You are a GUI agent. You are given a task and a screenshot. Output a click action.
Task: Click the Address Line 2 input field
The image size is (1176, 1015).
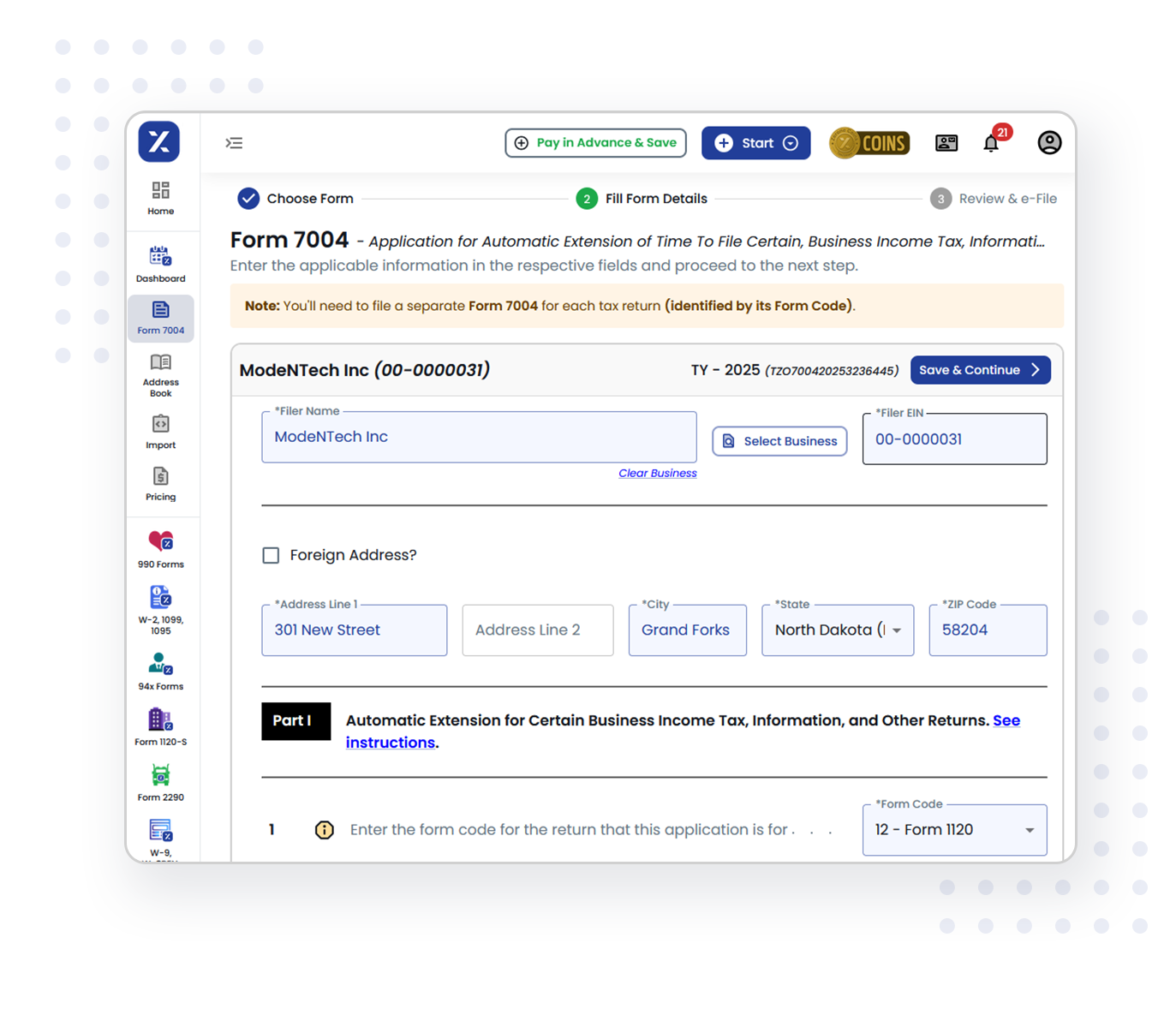[x=537, y=630]
